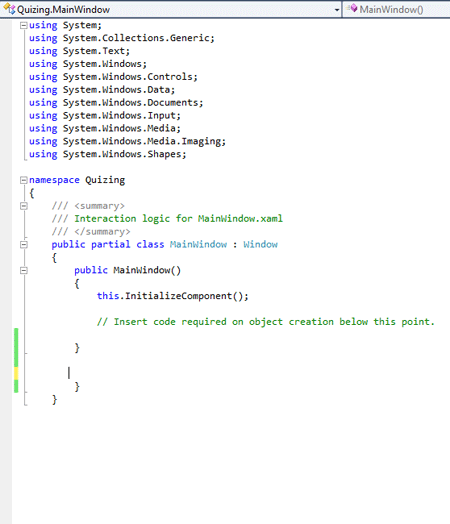Click the 'using System.Text;' line

[x=79, y=51]
